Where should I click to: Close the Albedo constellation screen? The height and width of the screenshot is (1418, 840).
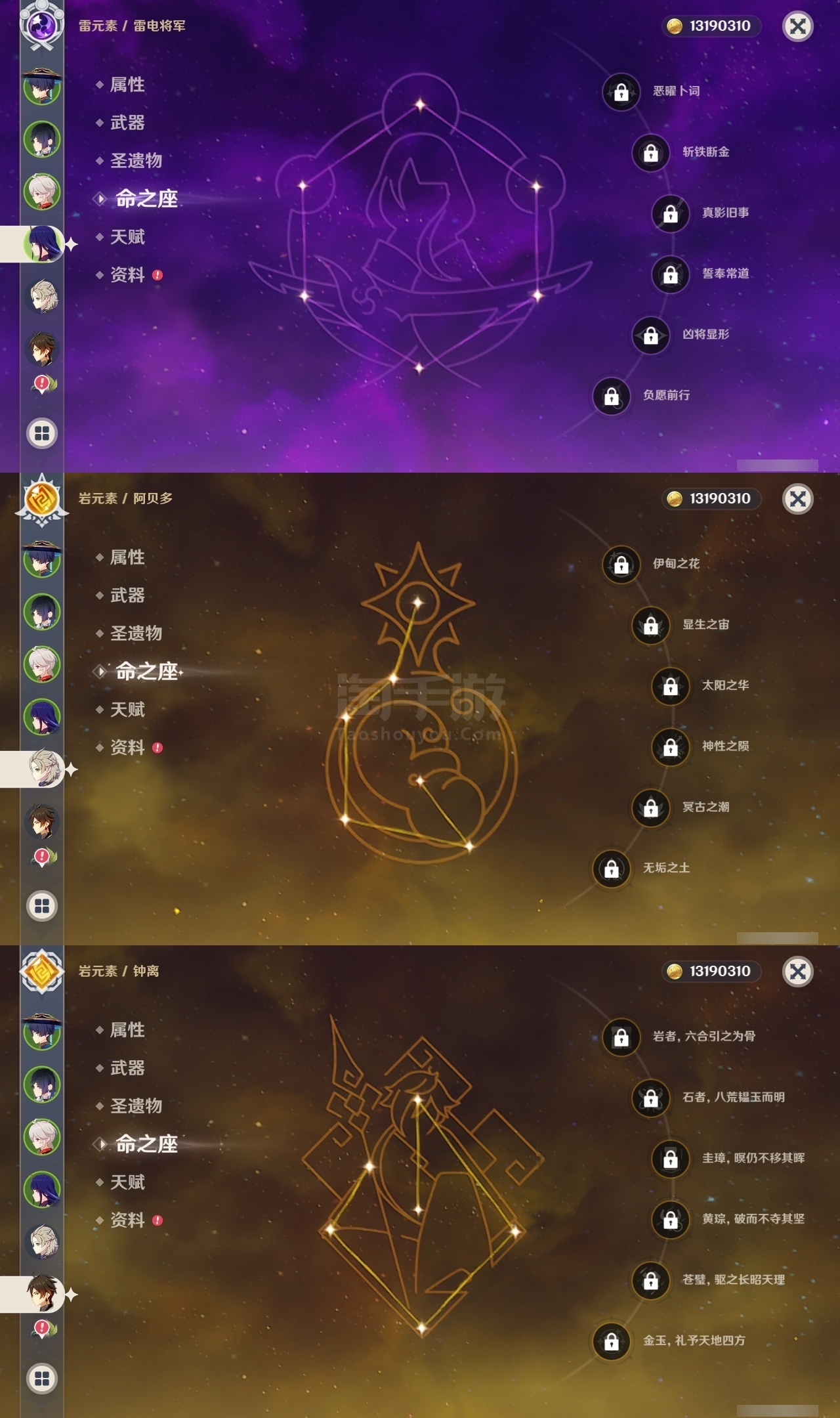[x=798, y=499]
